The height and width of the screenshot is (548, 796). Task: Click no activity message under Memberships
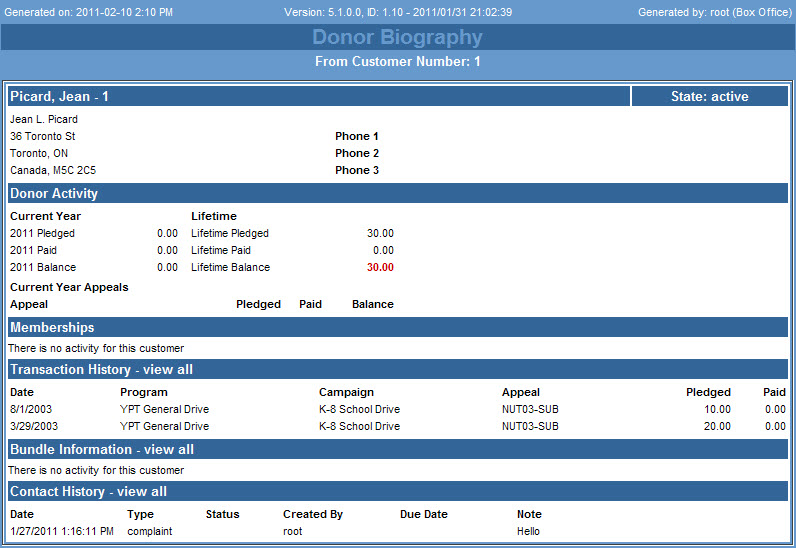(96, 348)
